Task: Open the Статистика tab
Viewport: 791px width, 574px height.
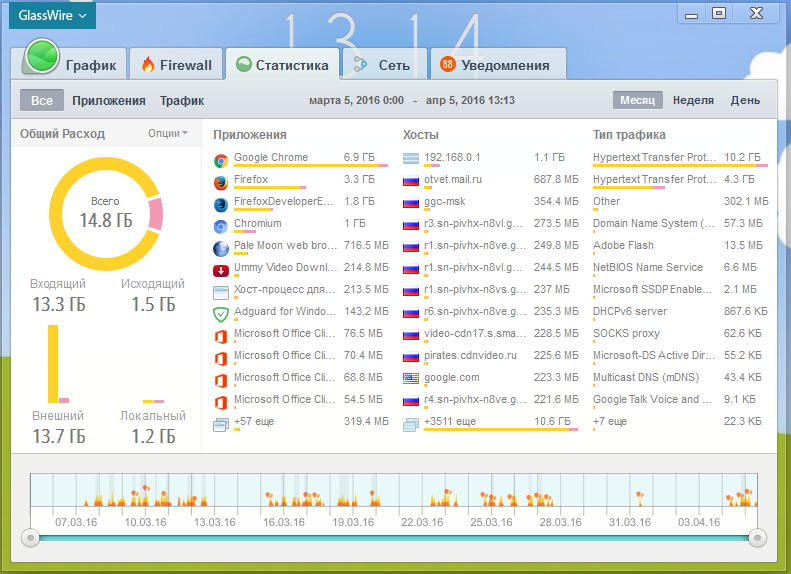Action: 282,64
